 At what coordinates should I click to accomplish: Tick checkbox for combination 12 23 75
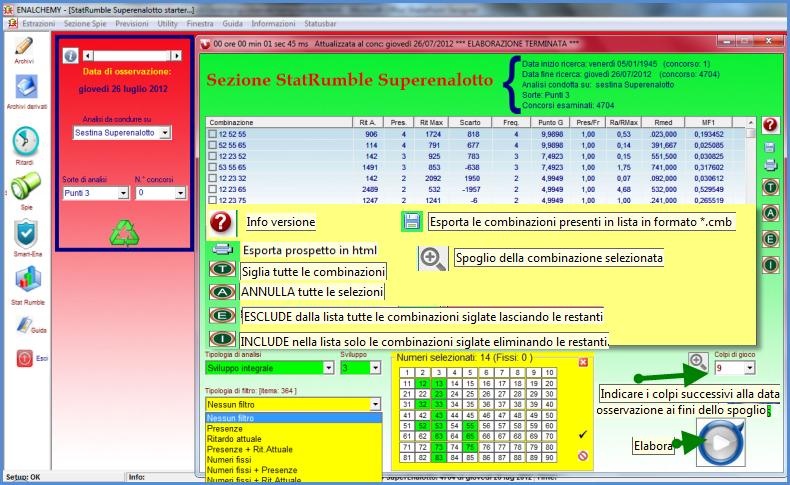[x=213, y=200]
